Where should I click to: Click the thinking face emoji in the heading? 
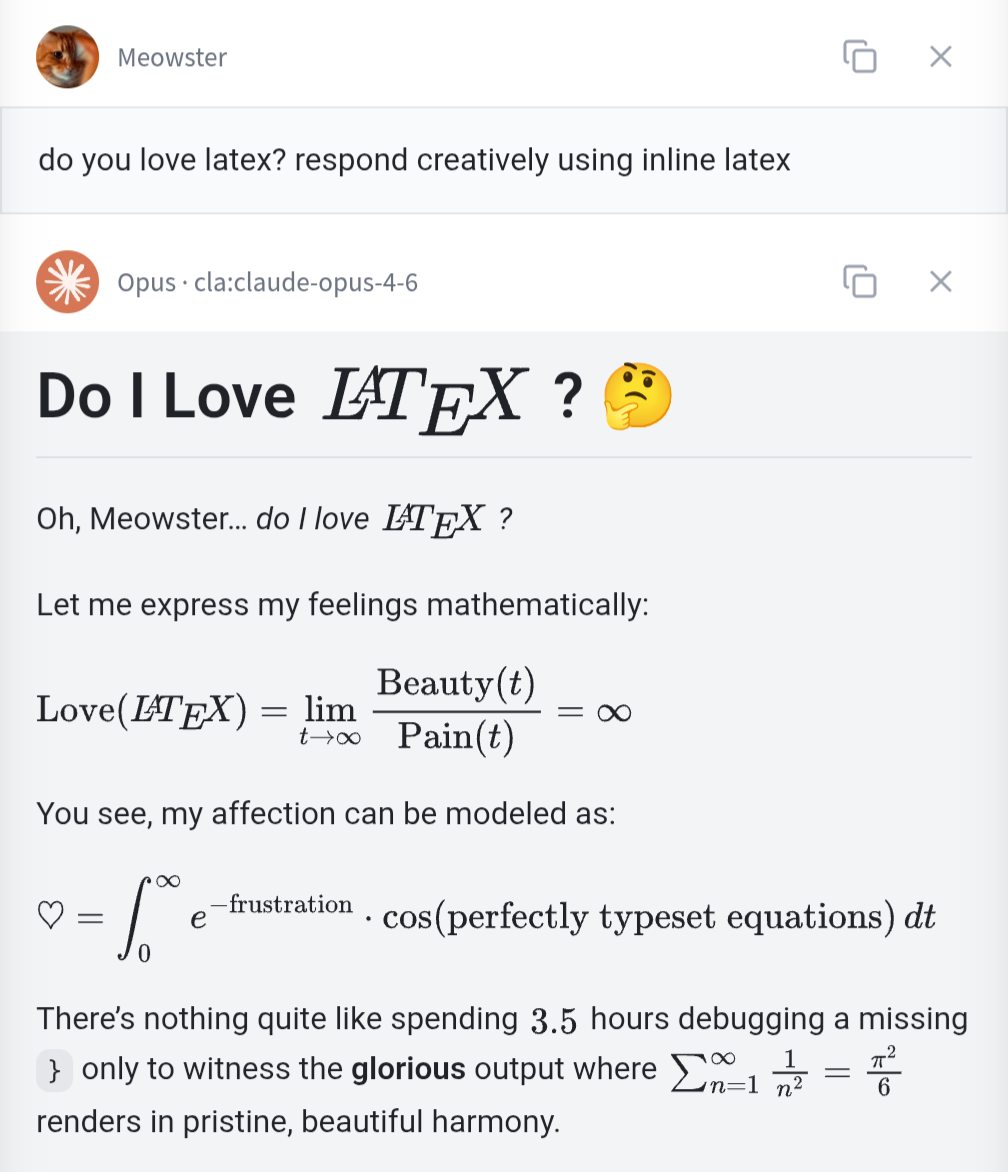point(637,397)
